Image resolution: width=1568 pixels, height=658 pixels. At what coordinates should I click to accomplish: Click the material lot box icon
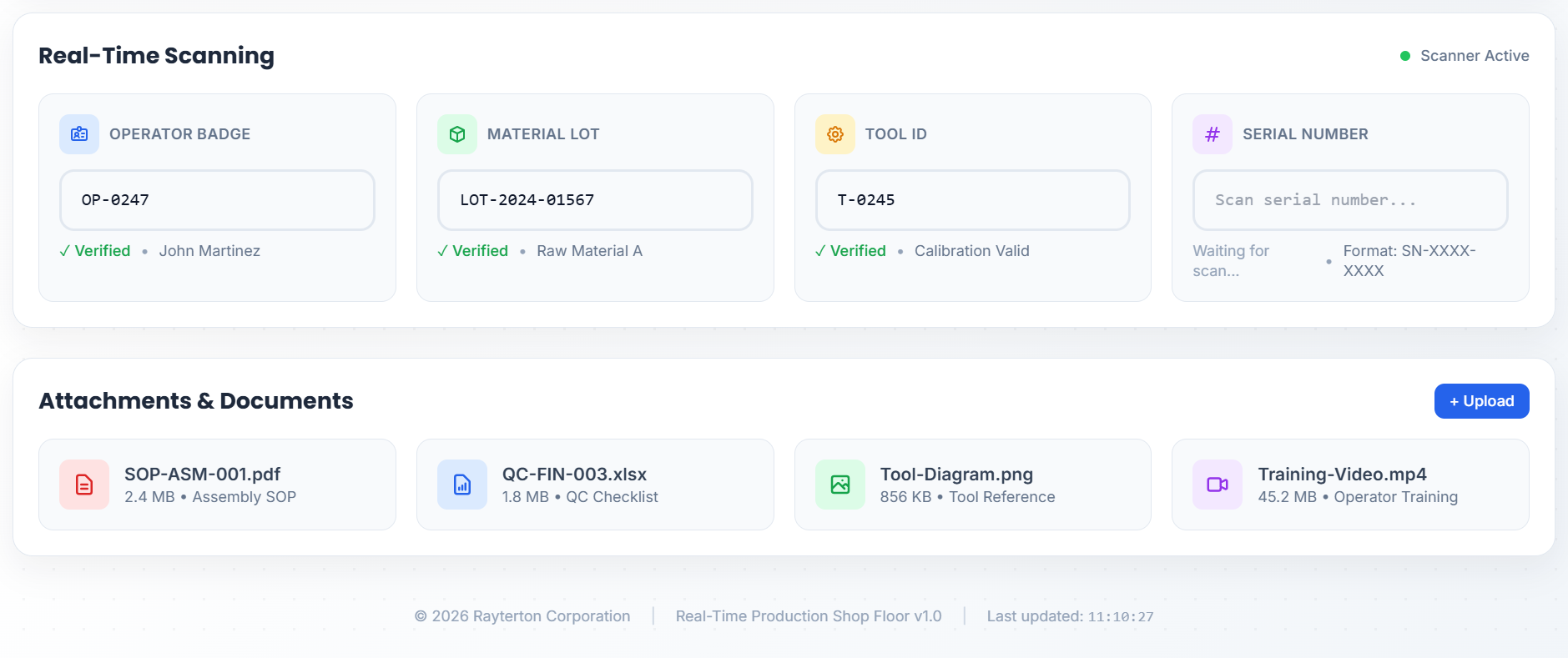coord(457,134)
